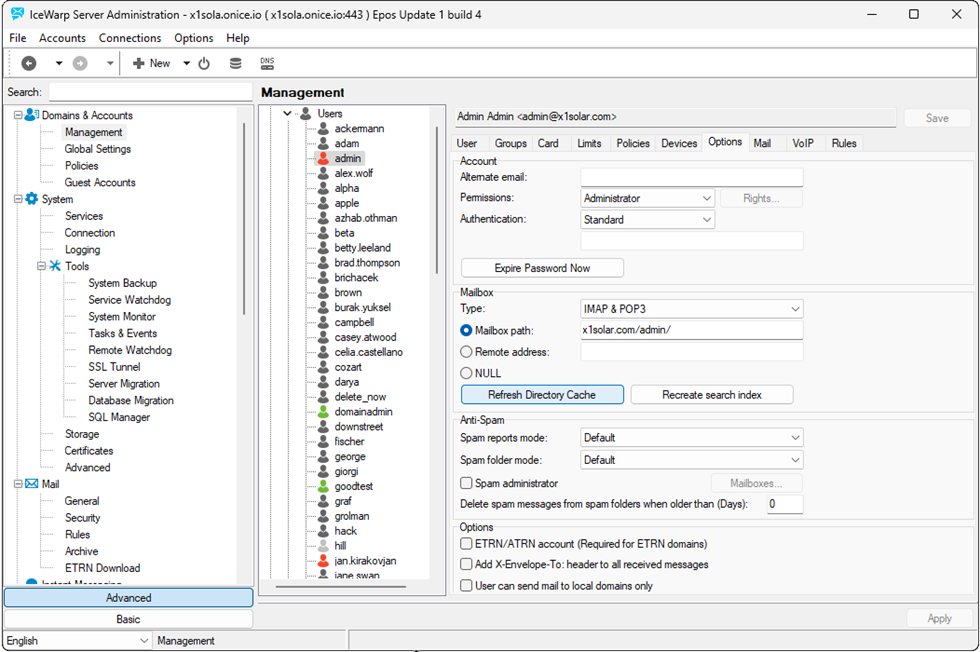The width and height of the screenshot is (980, 652).
Task: Switch to the Basic view button
Action: click(128, 619)
